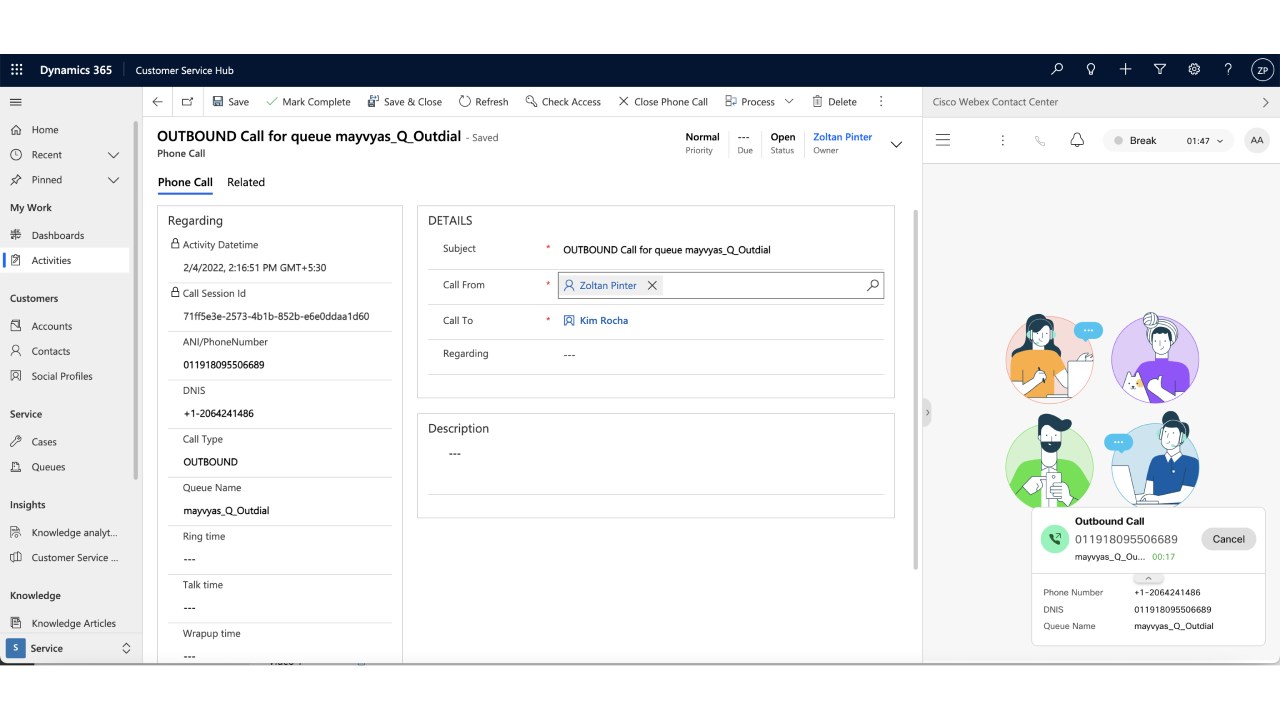Refresh the phone call record
This screenshot has width=1280, height=720.
[484, 102]
